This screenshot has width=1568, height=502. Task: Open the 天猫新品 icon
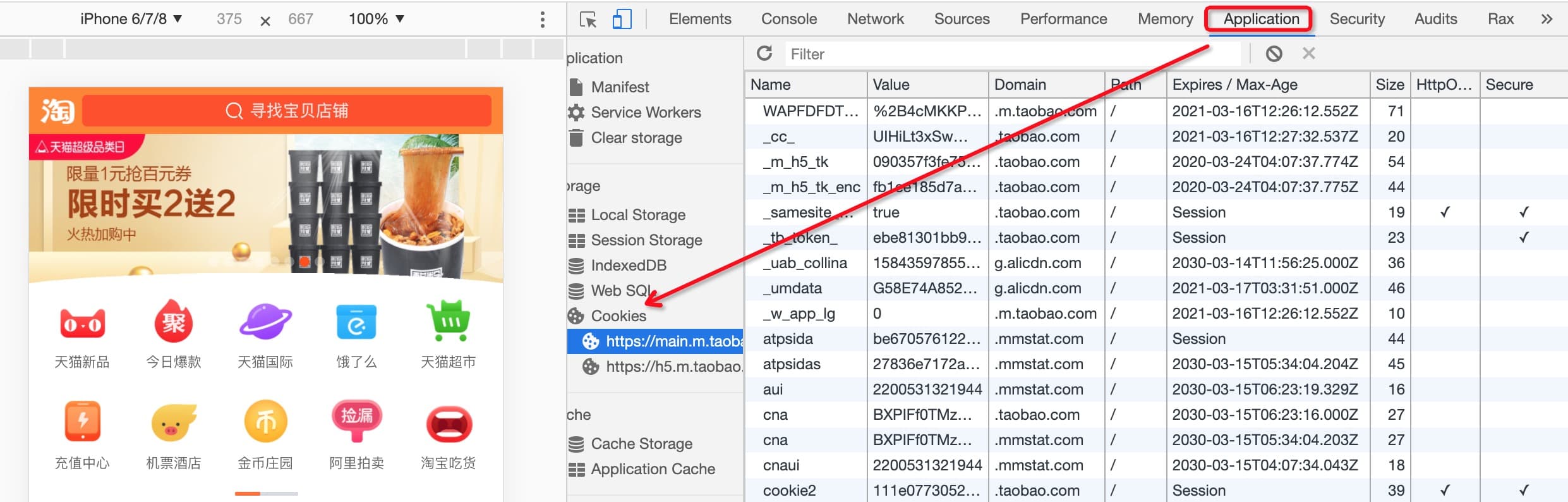(x=82, y=324)
